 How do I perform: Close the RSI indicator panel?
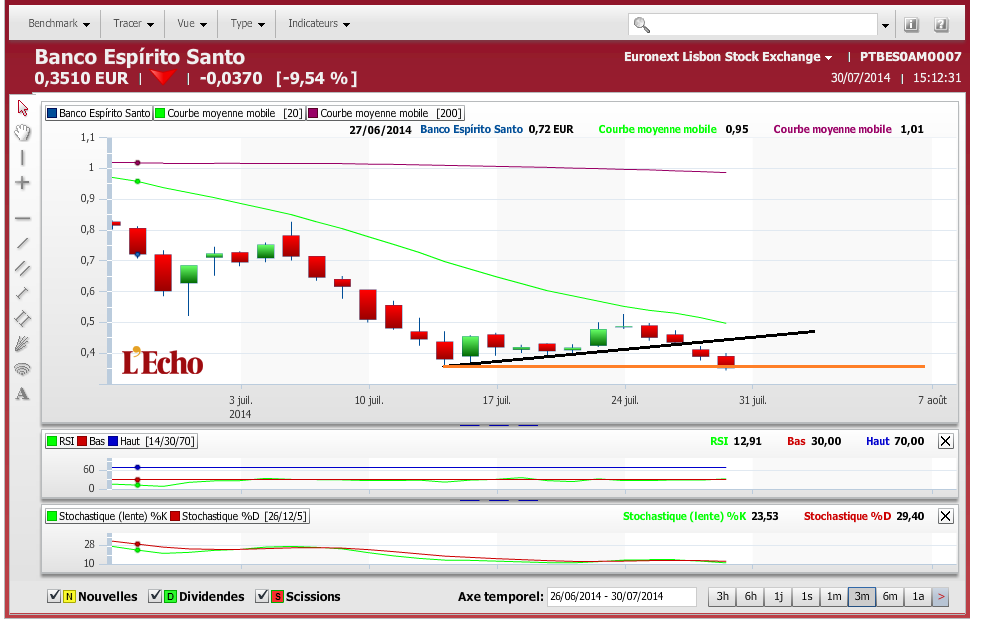[x=946, y=441]
